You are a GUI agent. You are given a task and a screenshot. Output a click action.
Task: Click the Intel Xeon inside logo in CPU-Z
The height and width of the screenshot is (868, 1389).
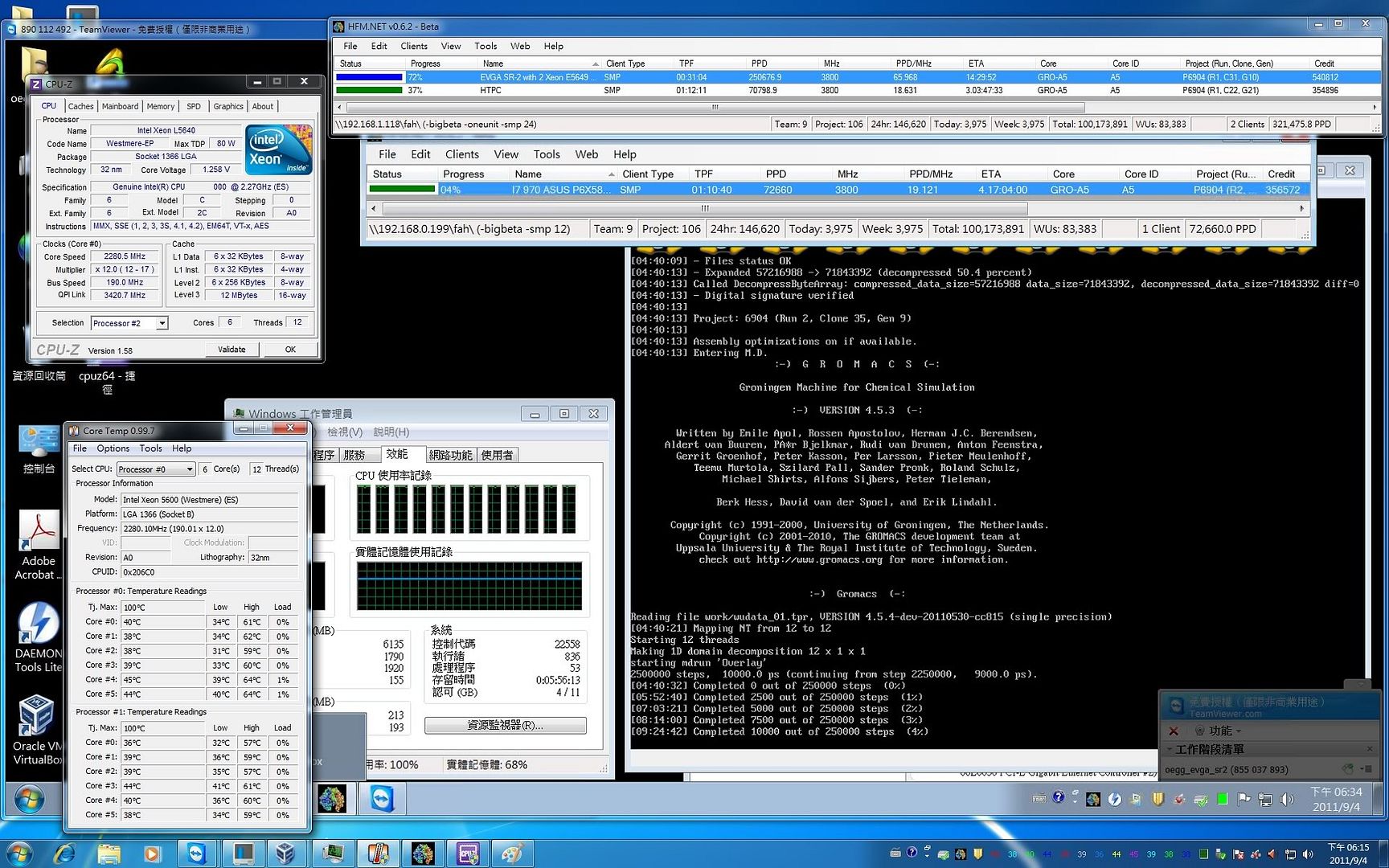point(279,149)
